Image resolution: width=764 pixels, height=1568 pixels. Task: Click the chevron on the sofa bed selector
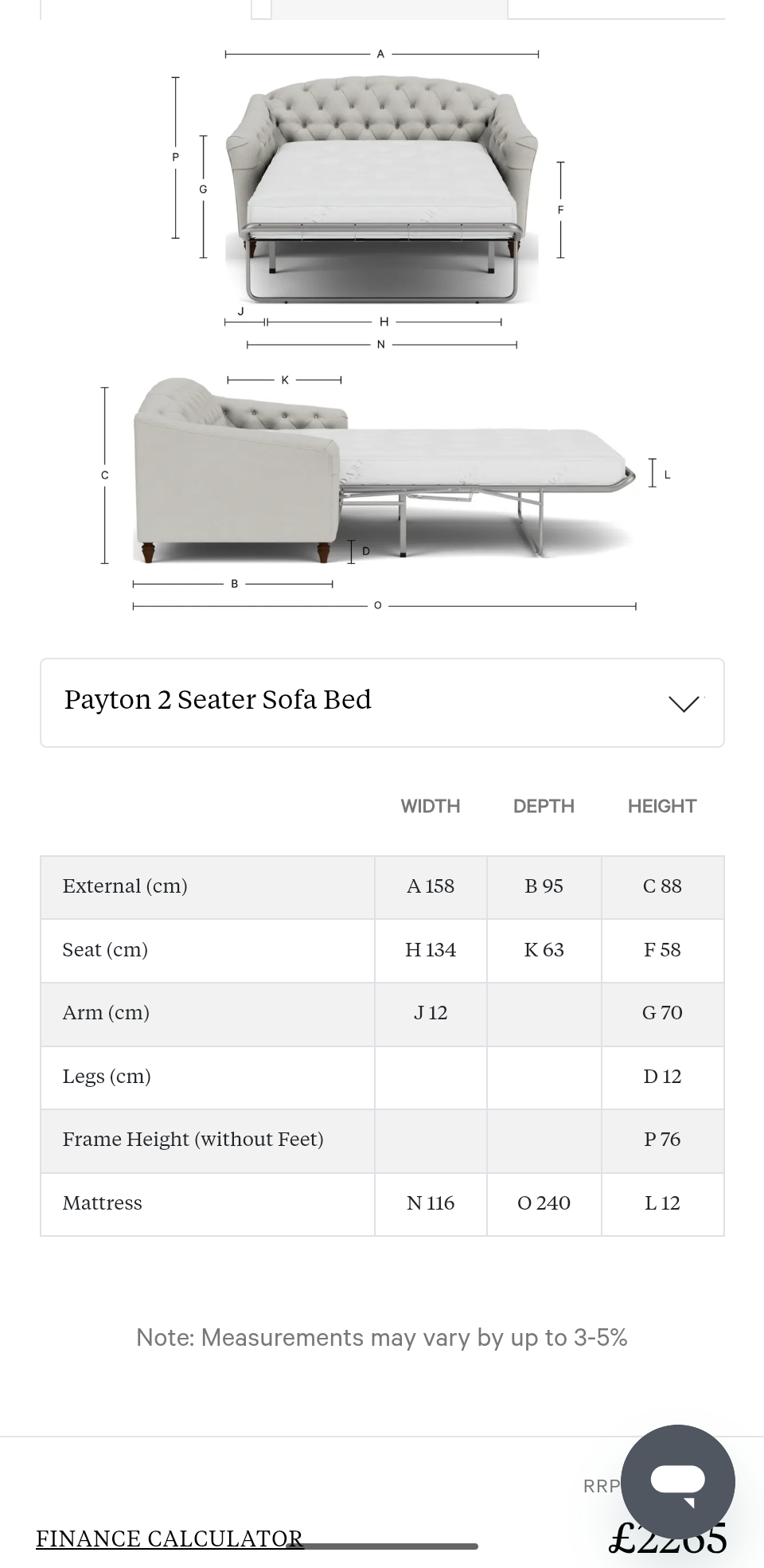coord(683,704)
